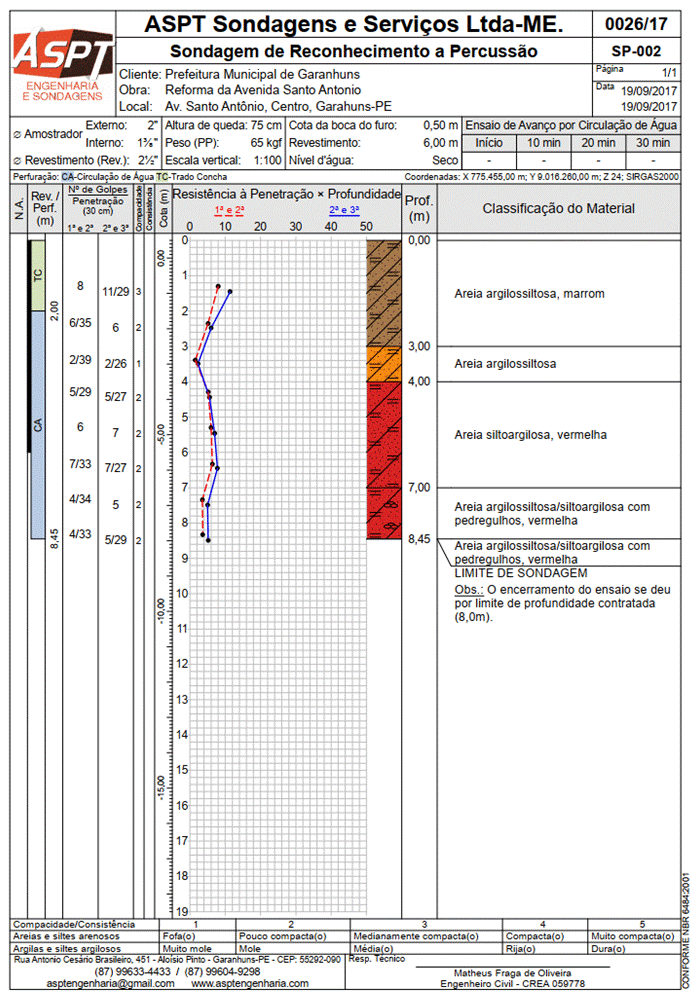The height and width of the screenshot is (996, 690).
Task: Click the legend entry Medianamente compacta(o)
Action: pyautogui.click(x=416, y=936)
